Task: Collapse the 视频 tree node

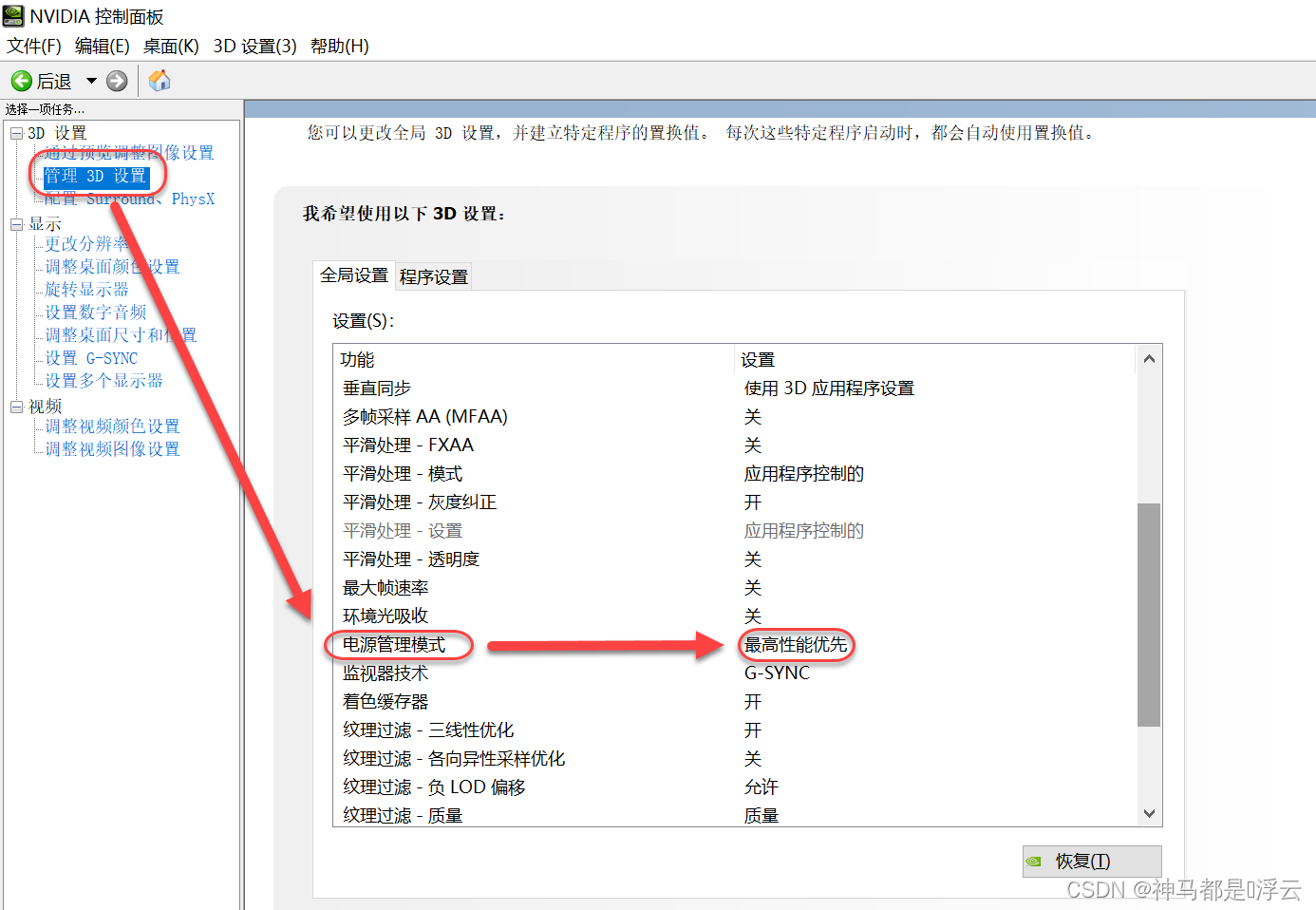Action: point(16,407)
